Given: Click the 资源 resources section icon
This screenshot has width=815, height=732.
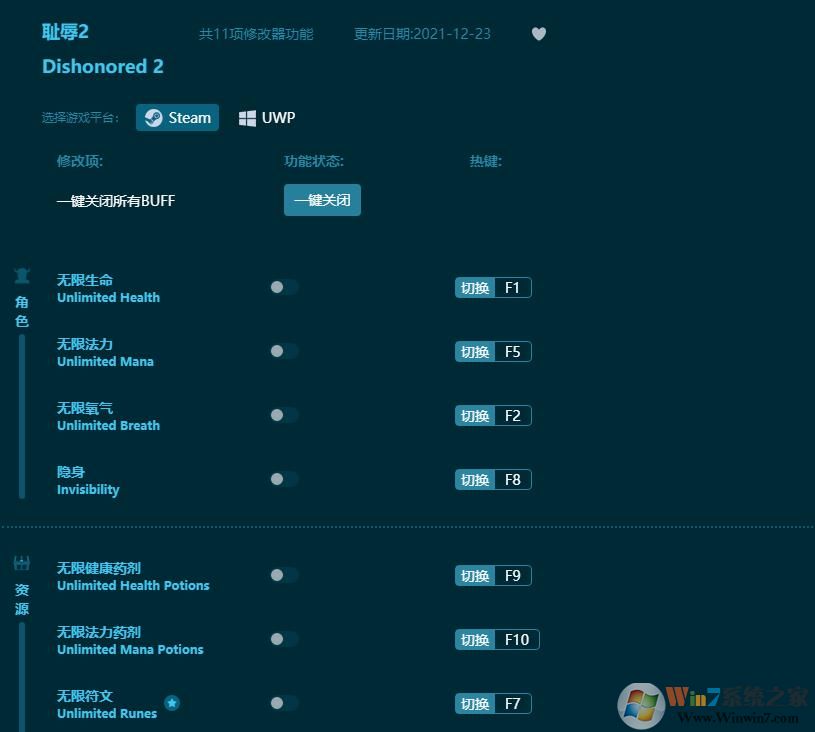Looking at the screenshot, I should pyautogui.click(x=21, y=561).
